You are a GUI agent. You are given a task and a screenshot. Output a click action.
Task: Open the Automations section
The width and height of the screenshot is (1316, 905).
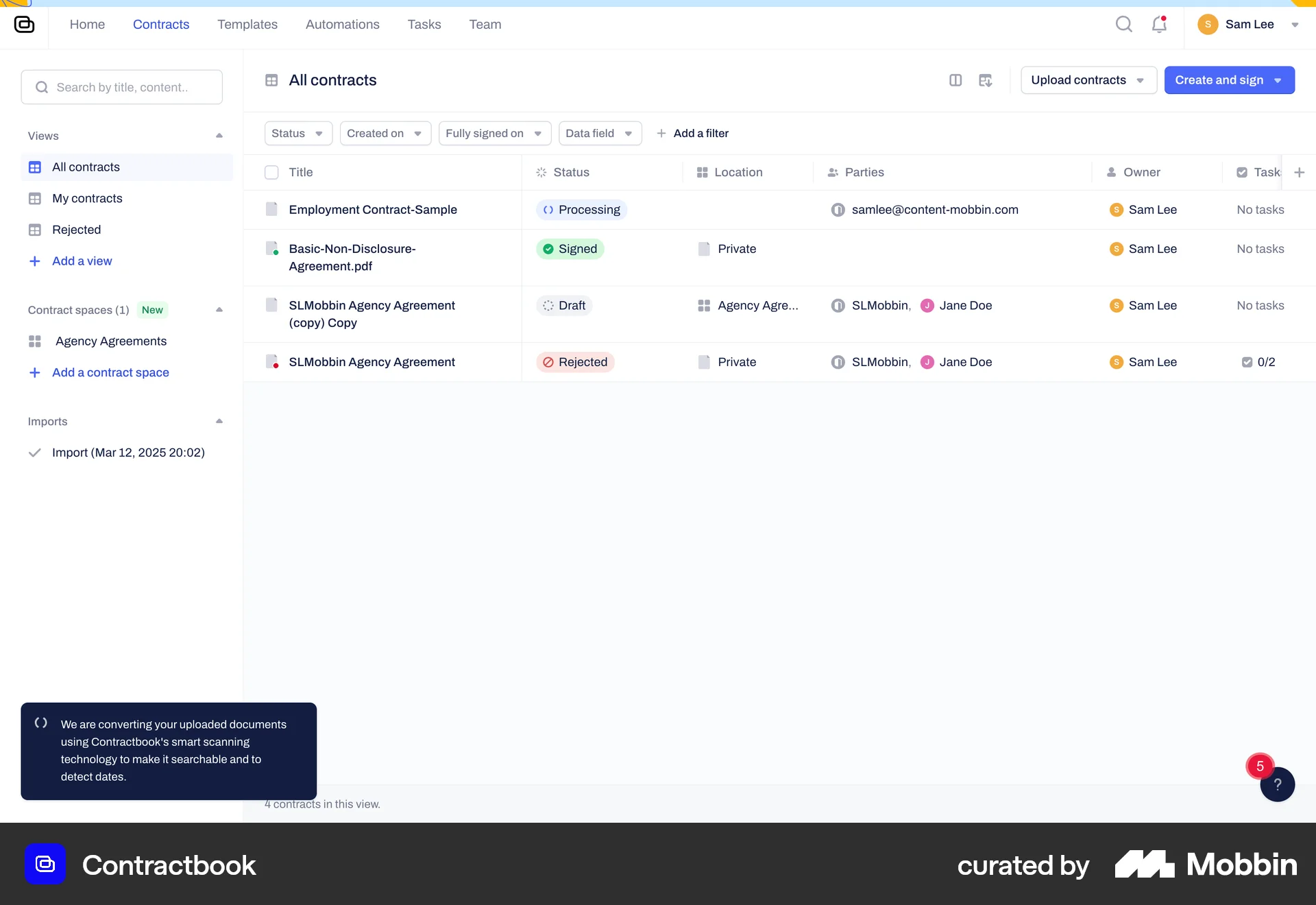342,24
